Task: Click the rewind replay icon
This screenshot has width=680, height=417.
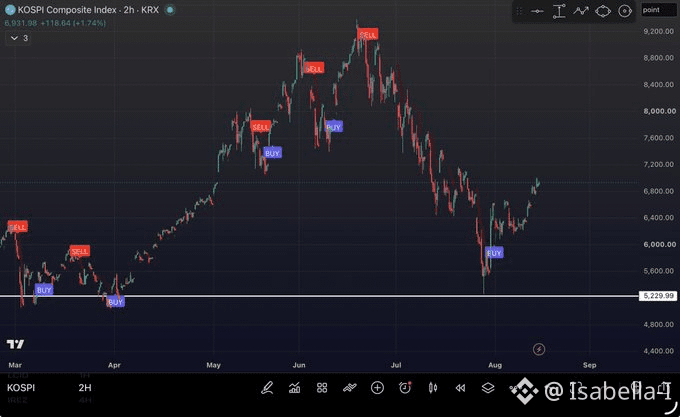Action: (460, 388)
